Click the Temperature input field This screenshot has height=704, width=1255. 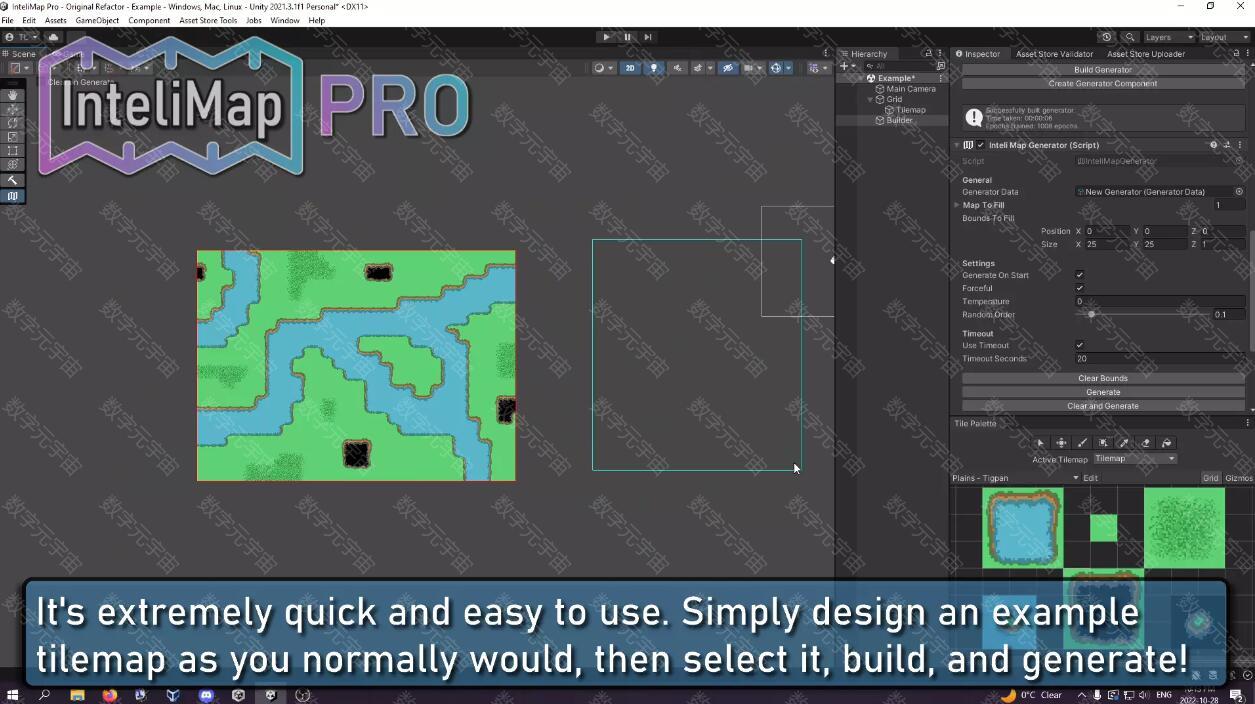pyautogui.click(x=1160, y=301)
